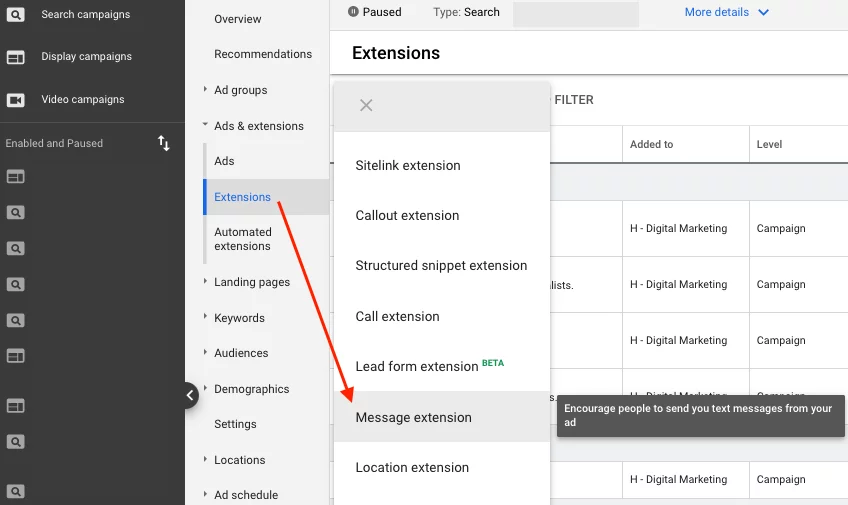The image size is (848, 505).
Task: Open the Settings nav item
Action: coord(235,424)
